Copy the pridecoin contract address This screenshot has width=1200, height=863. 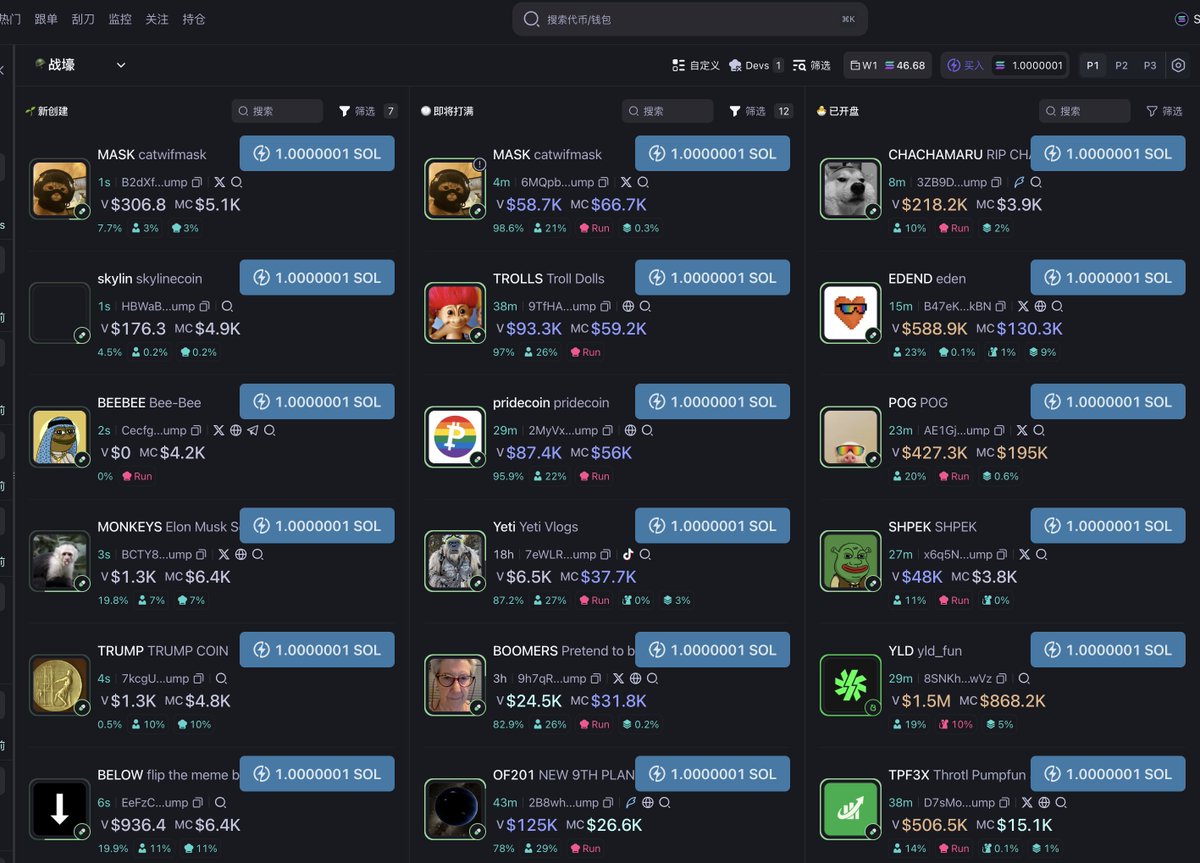[609, 430]
